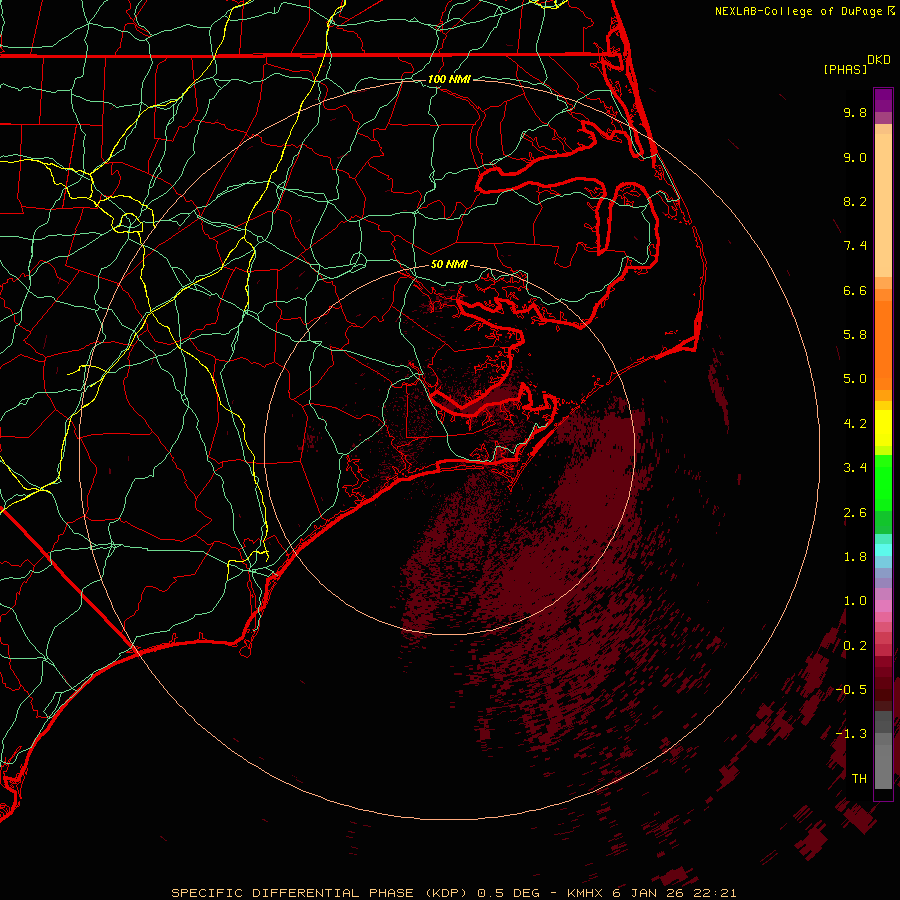Click the TH threshold legend label
Image resolution: width=900 pixels, height=900 pixels.
click(859, 779)
